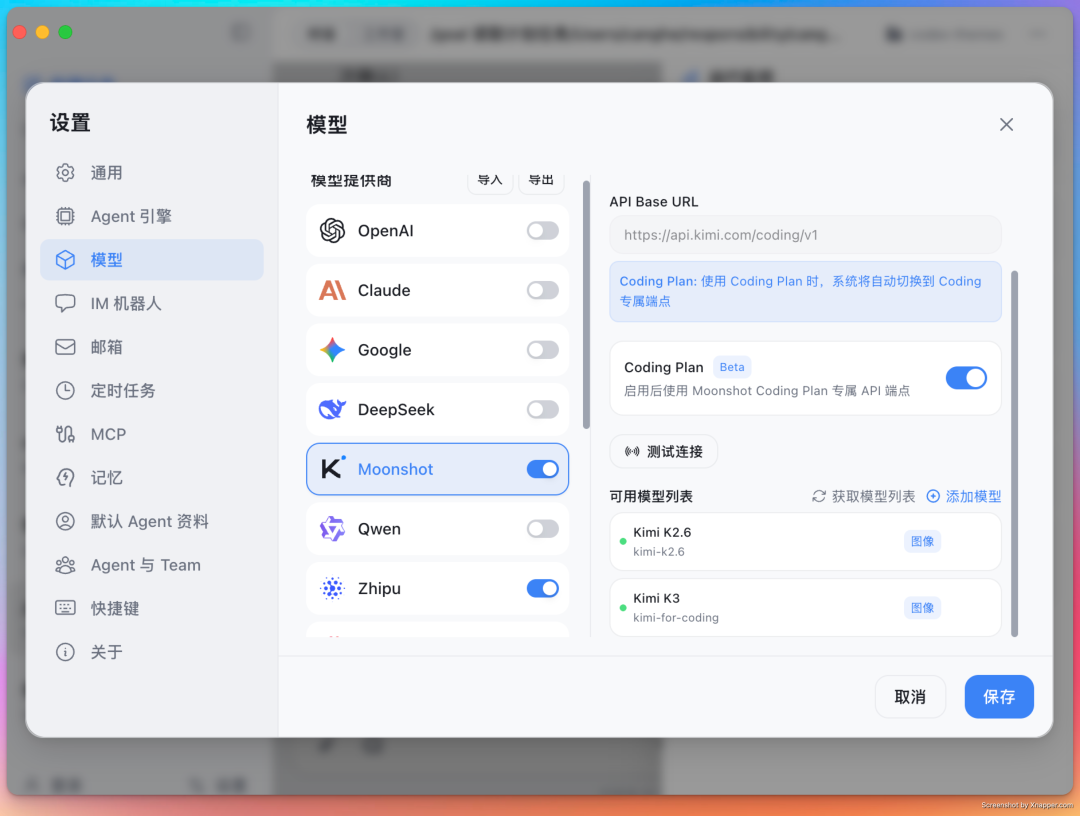Disable the Zhipu provider toggle

click(543, 588)
